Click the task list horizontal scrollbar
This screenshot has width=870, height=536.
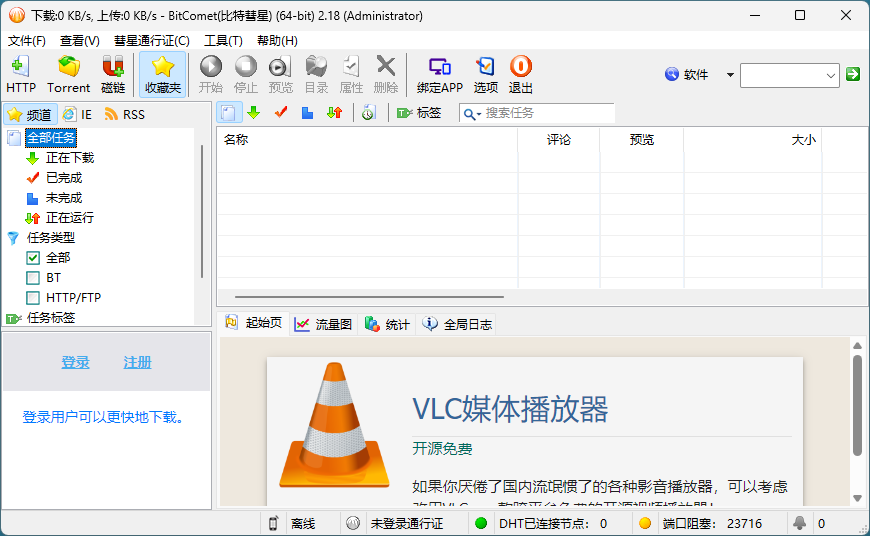[370, 297]
